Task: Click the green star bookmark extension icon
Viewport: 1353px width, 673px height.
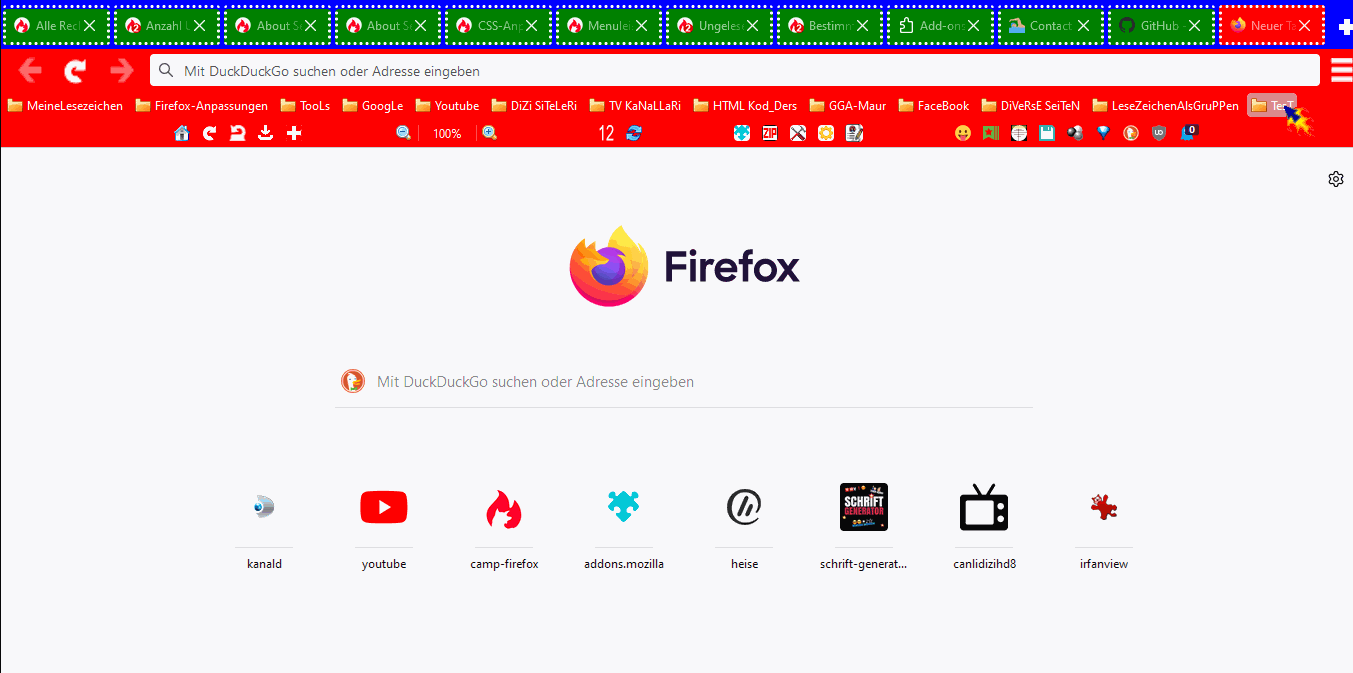Action: pyautogui.click(x=991, y=133)
